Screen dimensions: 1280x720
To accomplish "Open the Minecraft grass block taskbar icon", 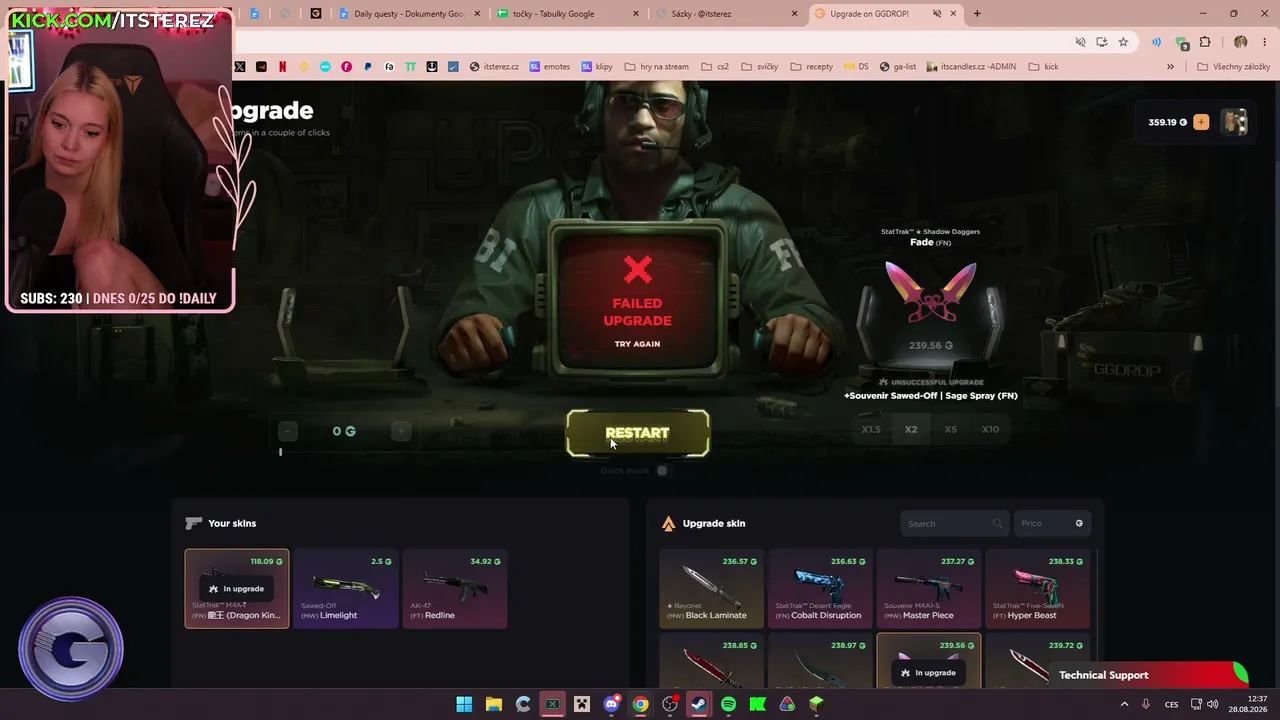I will click(x=816, y=704).
